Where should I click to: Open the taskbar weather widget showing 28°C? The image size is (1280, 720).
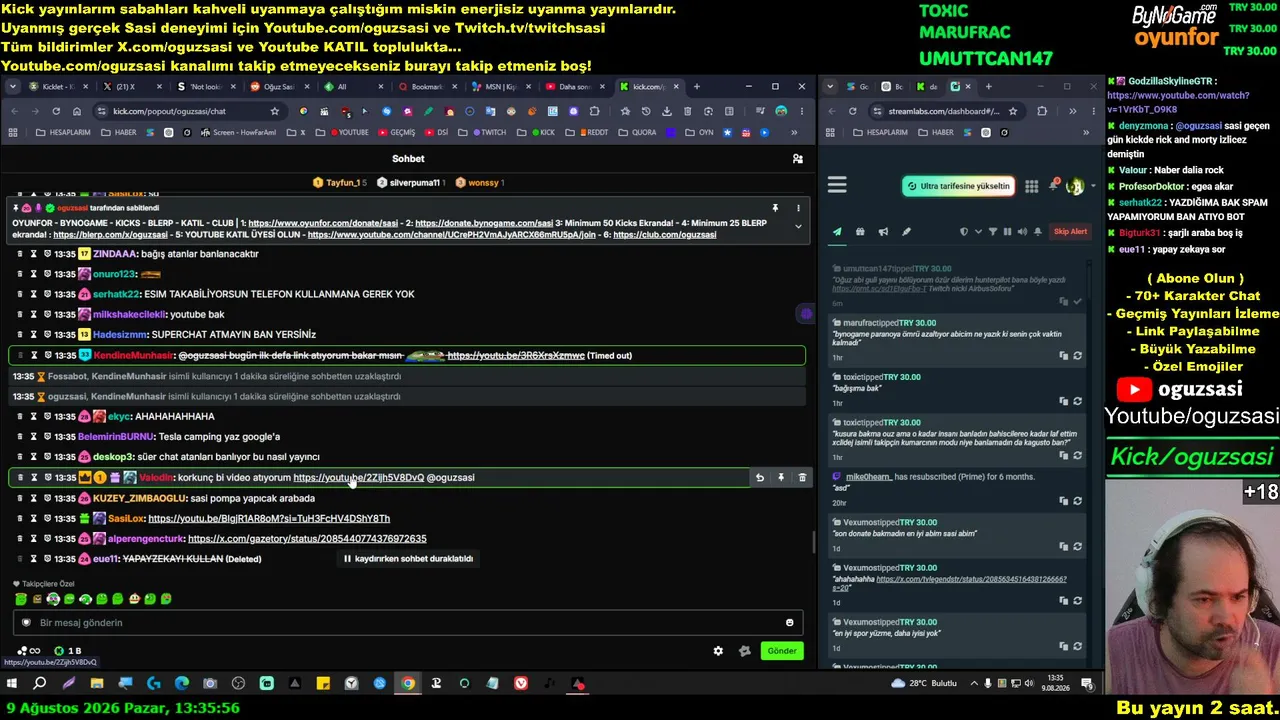(924, 684)
